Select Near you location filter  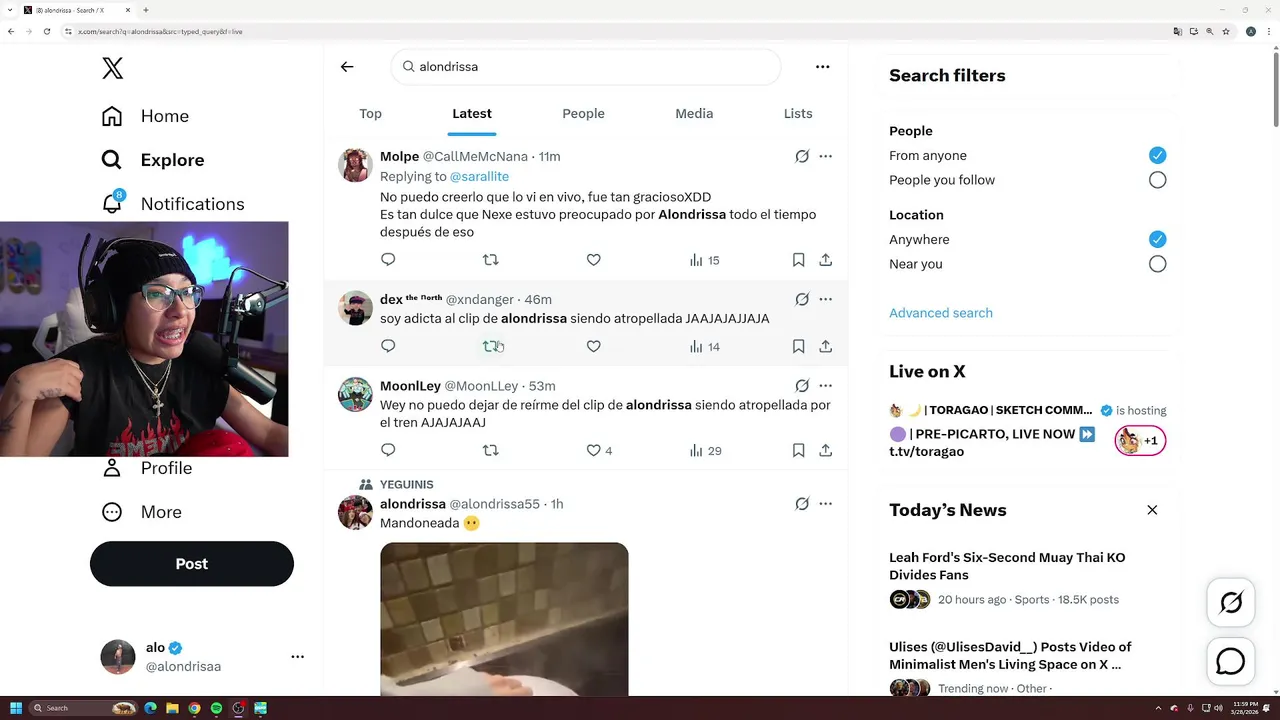pyautogui.click(x=1157, y=264)
